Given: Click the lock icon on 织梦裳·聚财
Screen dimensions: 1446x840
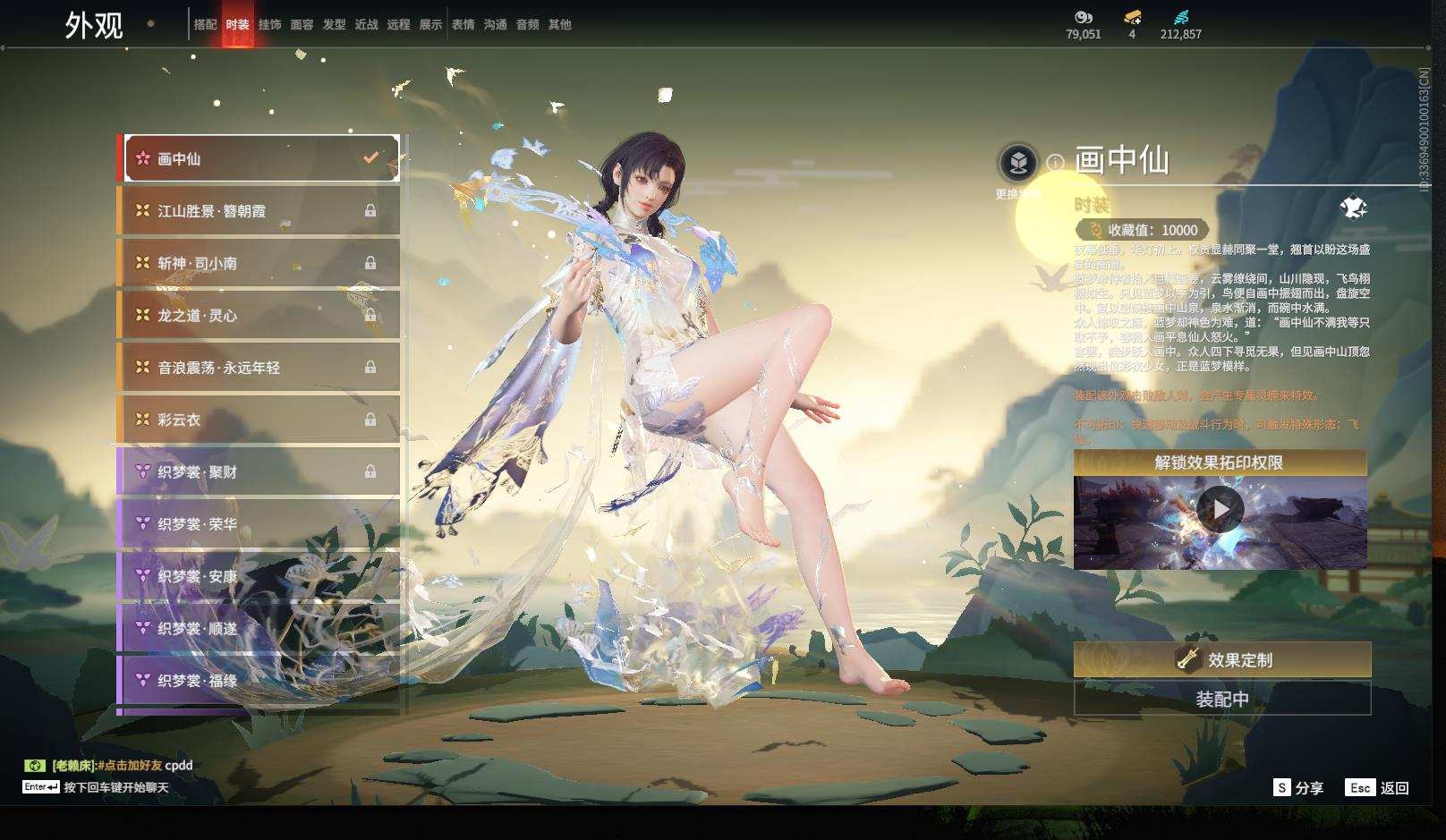Looking at the screenshot, I should [370, 471].
